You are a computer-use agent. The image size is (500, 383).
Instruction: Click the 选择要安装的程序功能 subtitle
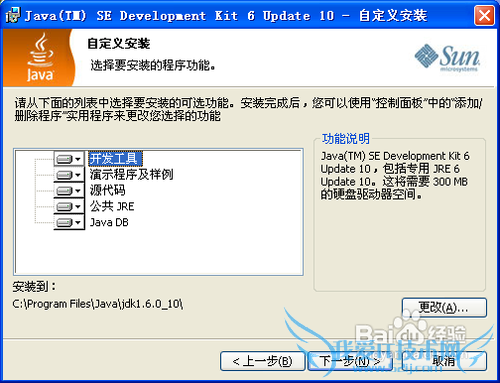pyautogui.click(x=153, y=65)
